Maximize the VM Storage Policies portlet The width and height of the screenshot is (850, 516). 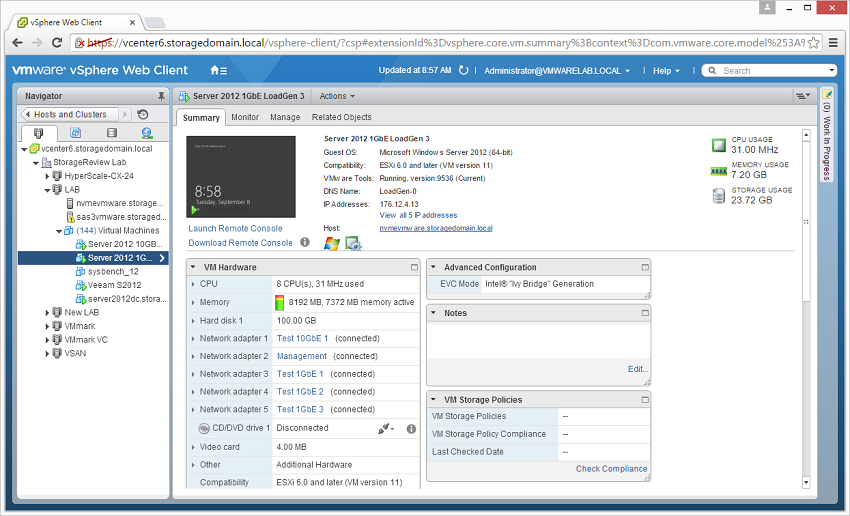(645, 399)
